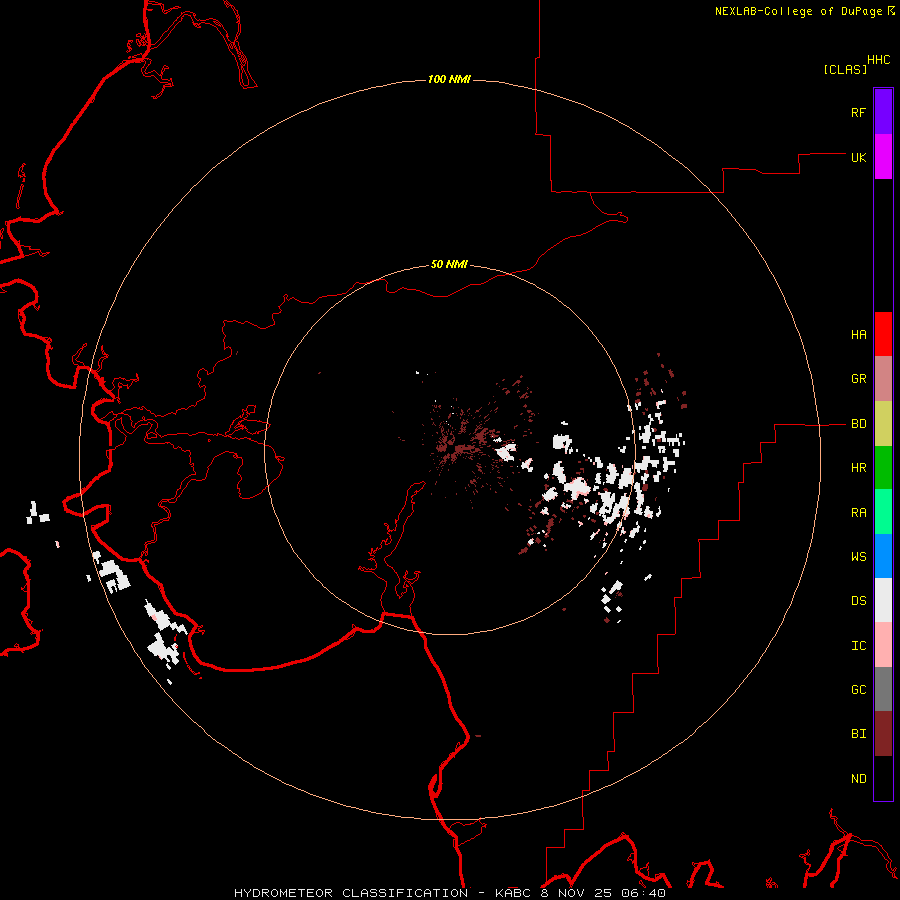Click the black ND legend swatch
Viewport: 900px width, 900px height.
883,778
